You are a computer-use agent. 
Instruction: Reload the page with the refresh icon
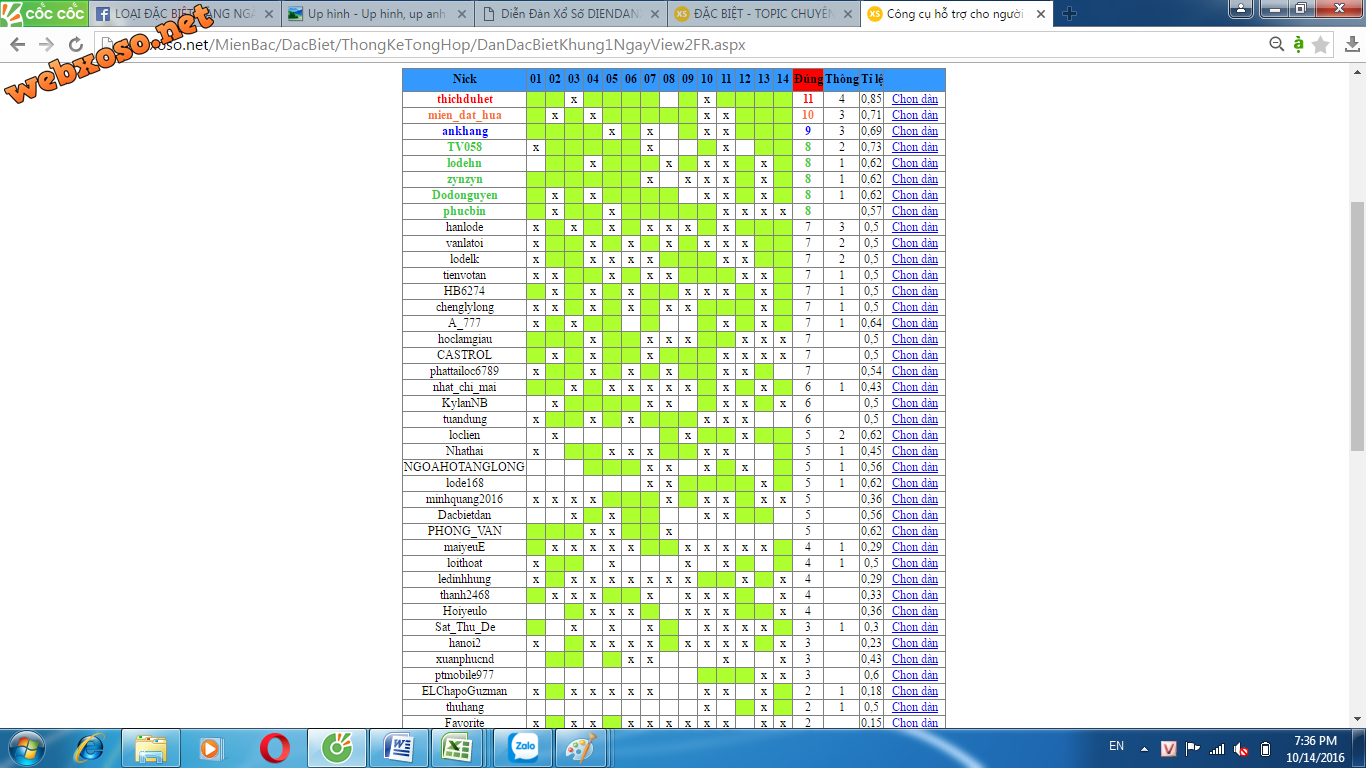tap(76, 45)
